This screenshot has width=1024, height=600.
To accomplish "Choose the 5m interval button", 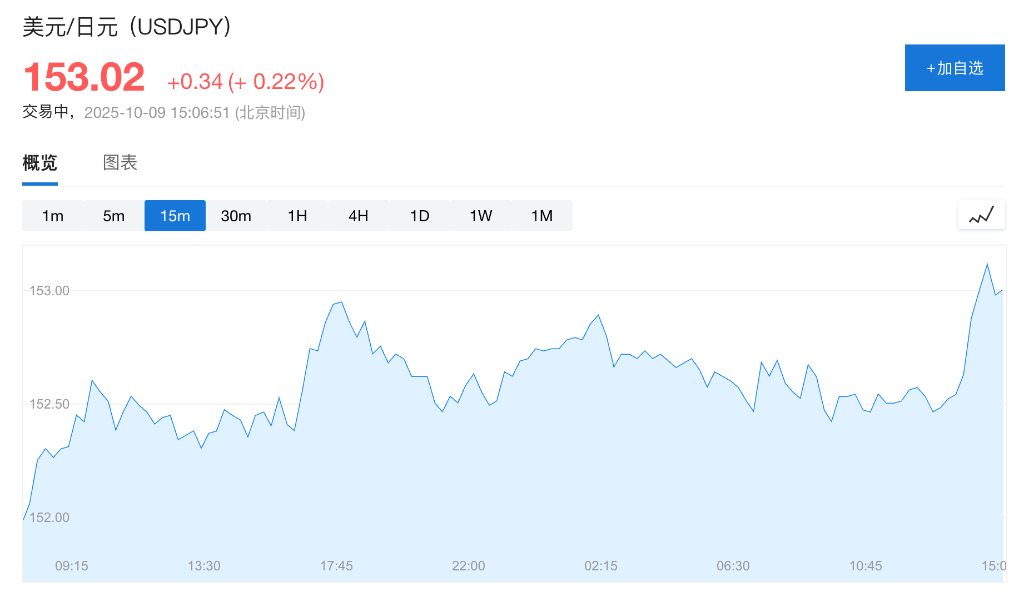I will tap(114, 216).
